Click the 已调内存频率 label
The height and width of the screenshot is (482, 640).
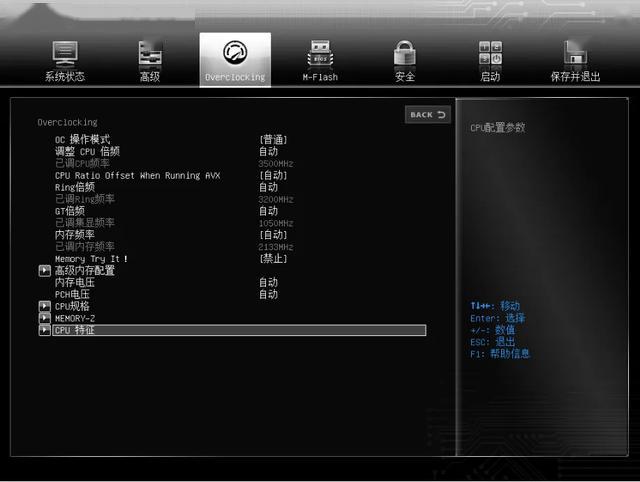pos(85,247)
